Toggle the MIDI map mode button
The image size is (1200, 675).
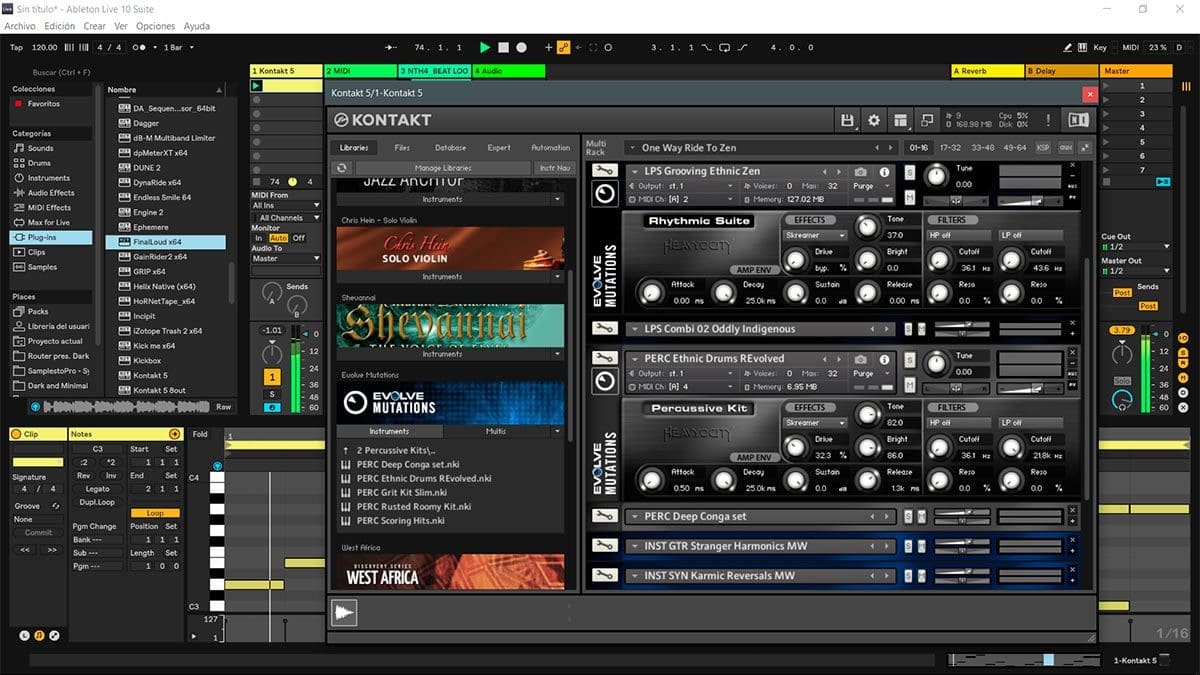(x=1130, y=47)
